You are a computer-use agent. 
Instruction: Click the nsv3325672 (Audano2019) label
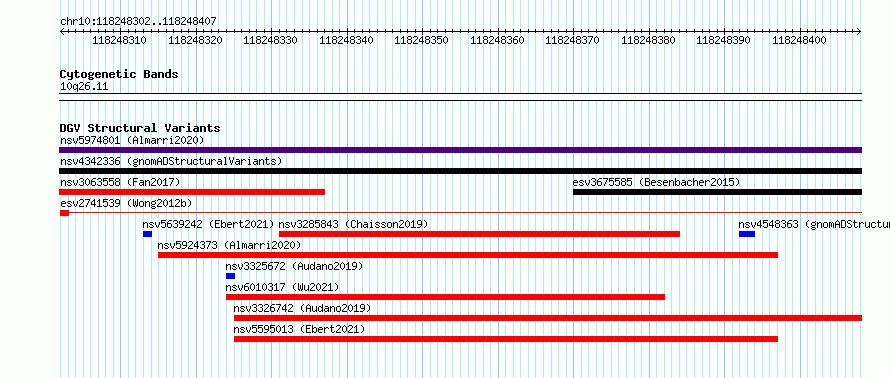pos(294,266)
